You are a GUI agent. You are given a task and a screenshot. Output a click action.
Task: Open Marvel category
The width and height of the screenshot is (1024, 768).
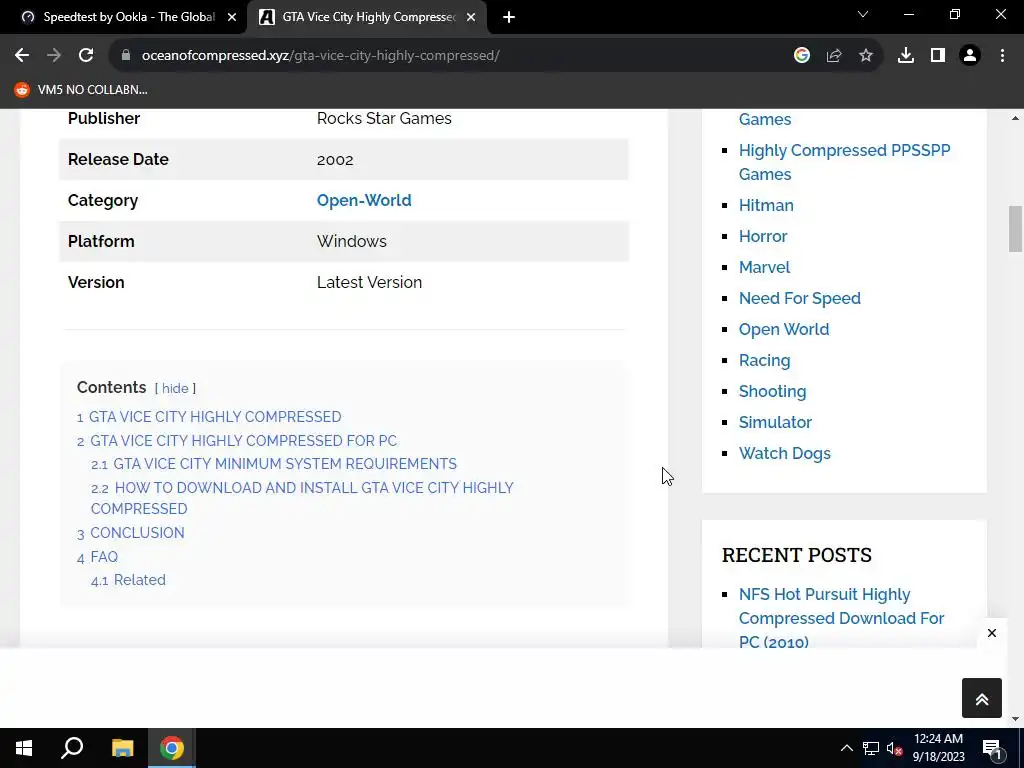[764, 268]
